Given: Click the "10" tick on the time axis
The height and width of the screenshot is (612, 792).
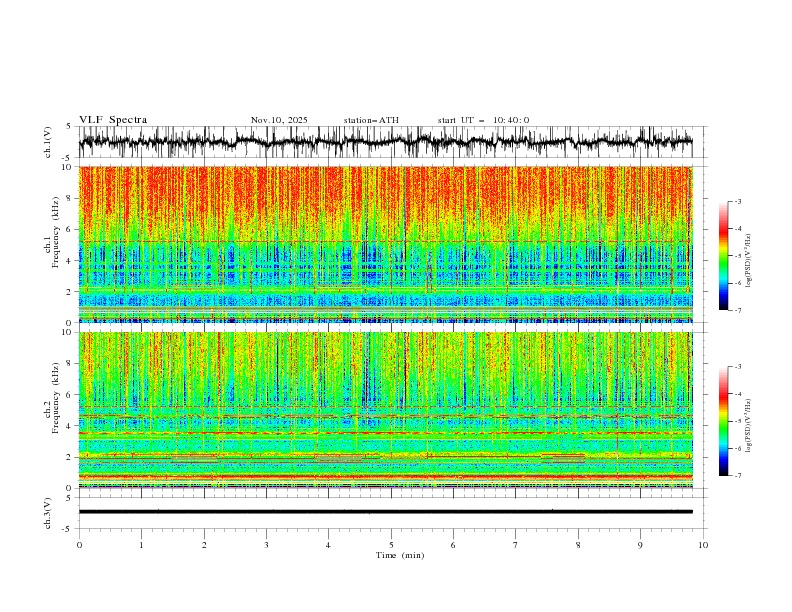Looking at the screenshot, I should point(703,545).
